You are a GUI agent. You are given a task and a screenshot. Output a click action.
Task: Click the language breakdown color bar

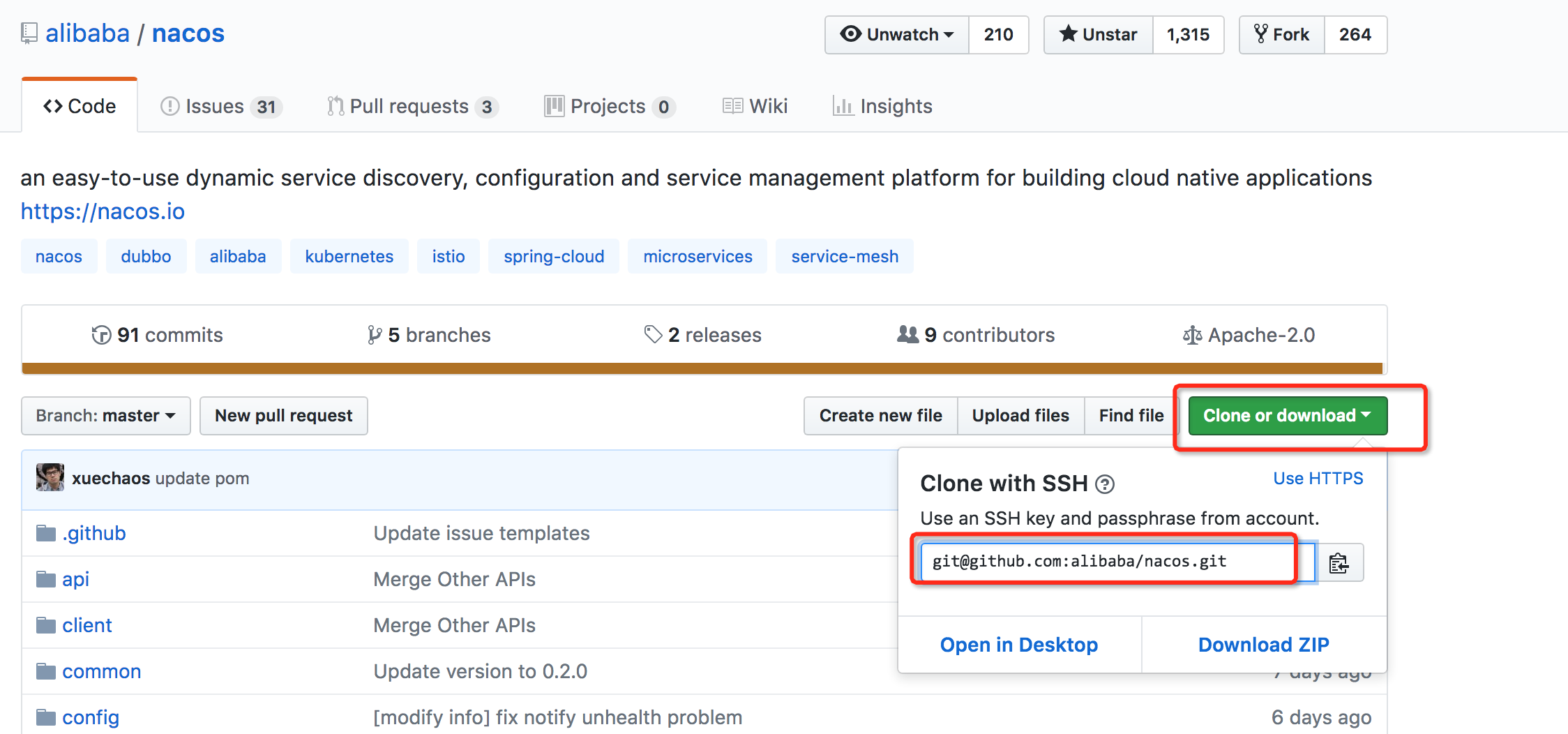702,368
